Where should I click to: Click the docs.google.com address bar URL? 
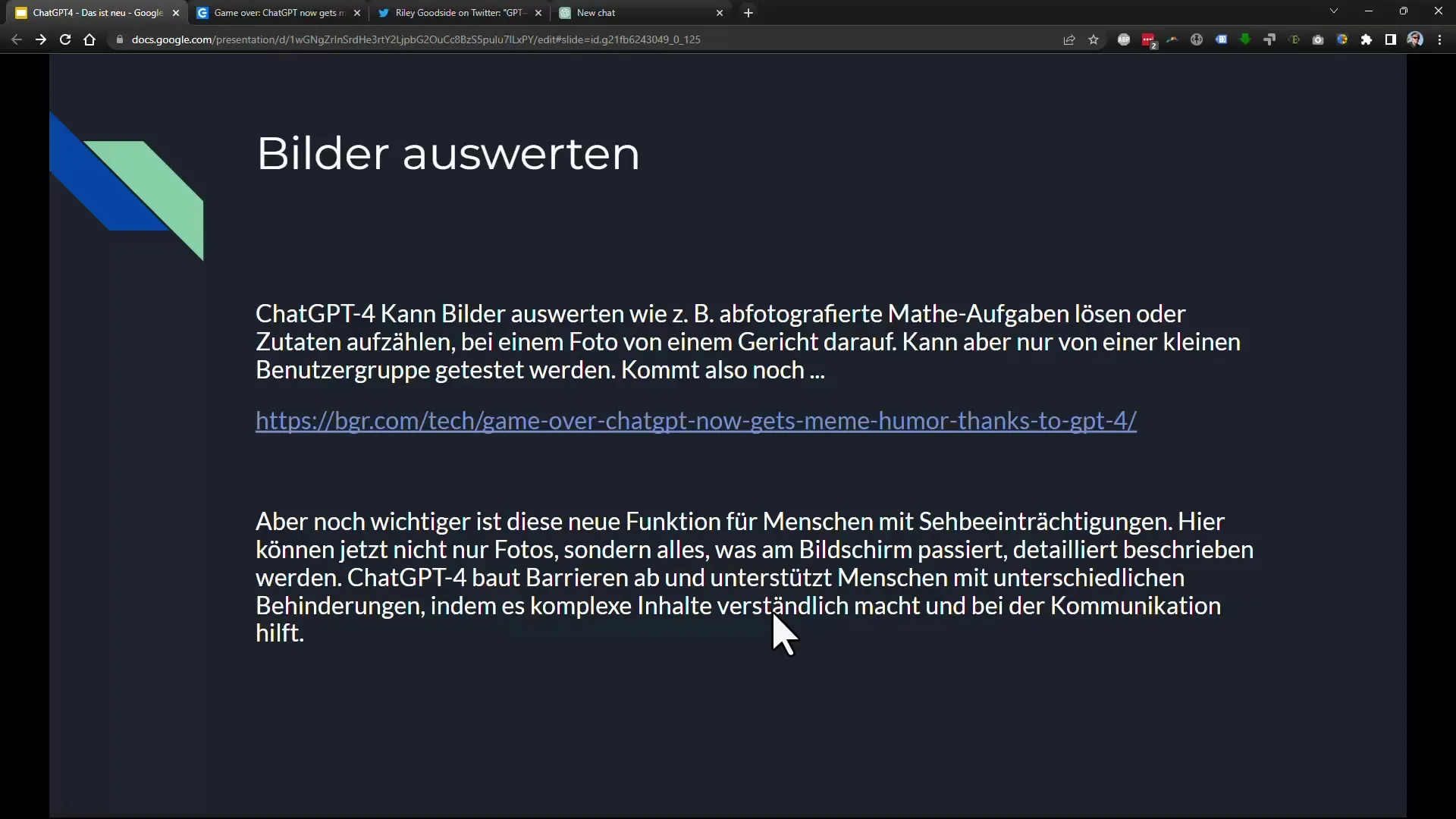pyautogui.click(x=416, y=39)
